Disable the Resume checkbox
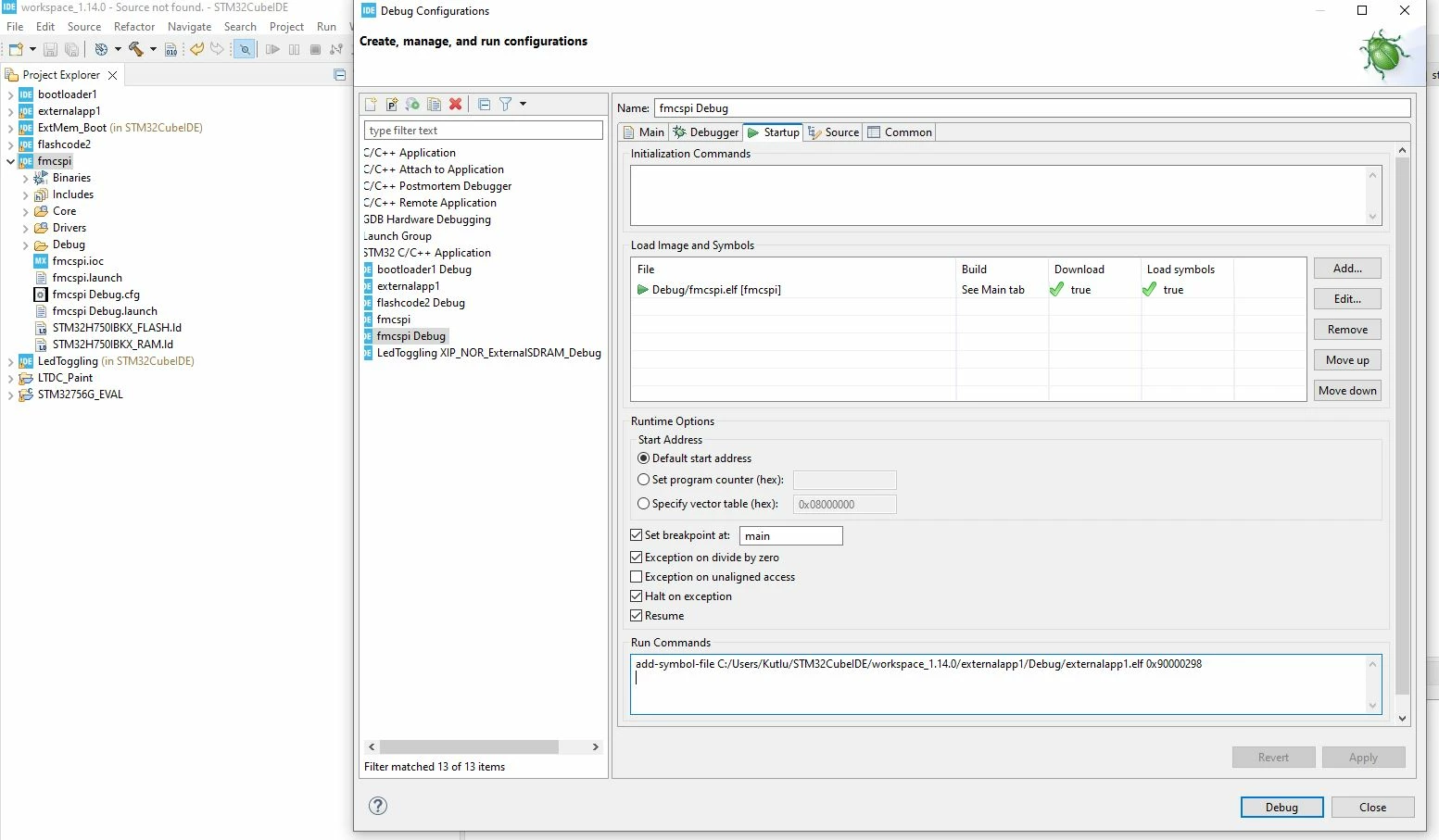The width and height of the screenshot is (1439, 840). (637, 616)
